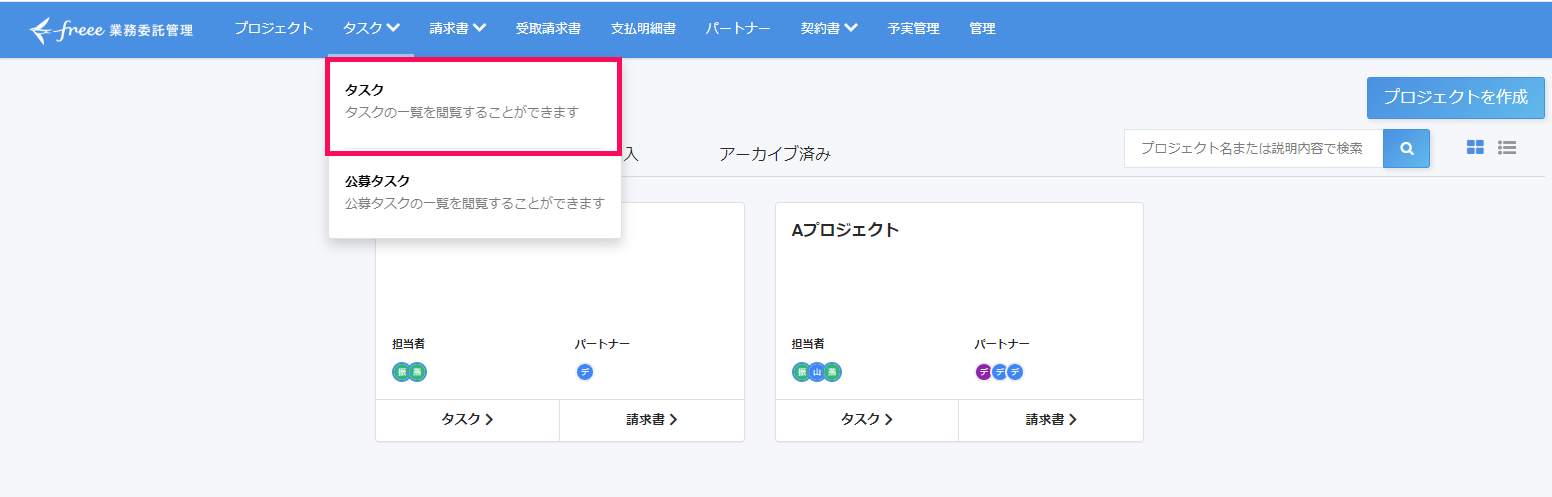Screen dimensions: 1552x497
Task: Click 担当者 label on Aプロジェクト card
Action: point(808,344)
